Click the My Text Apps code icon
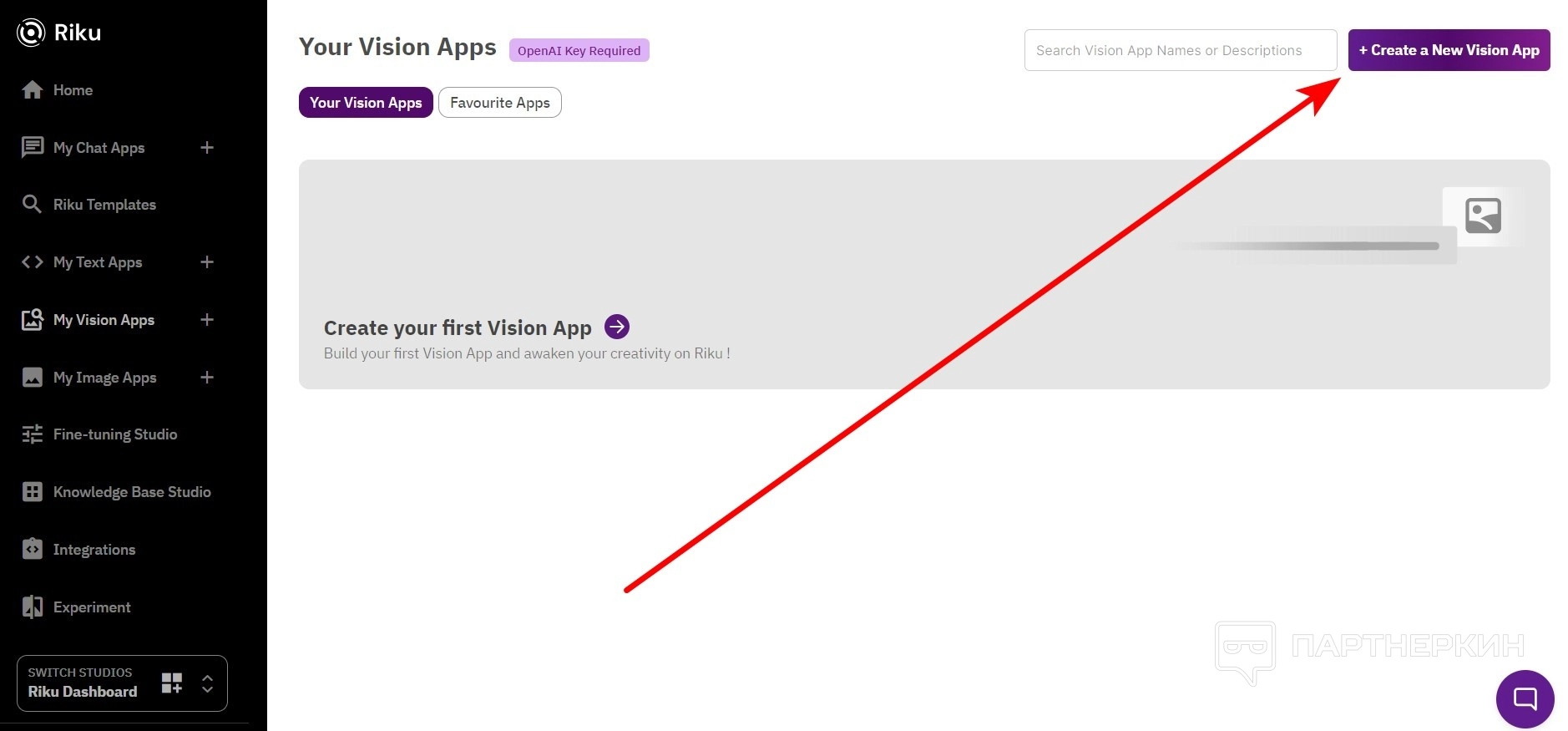The image size is (1568, 731). [33, 262]
